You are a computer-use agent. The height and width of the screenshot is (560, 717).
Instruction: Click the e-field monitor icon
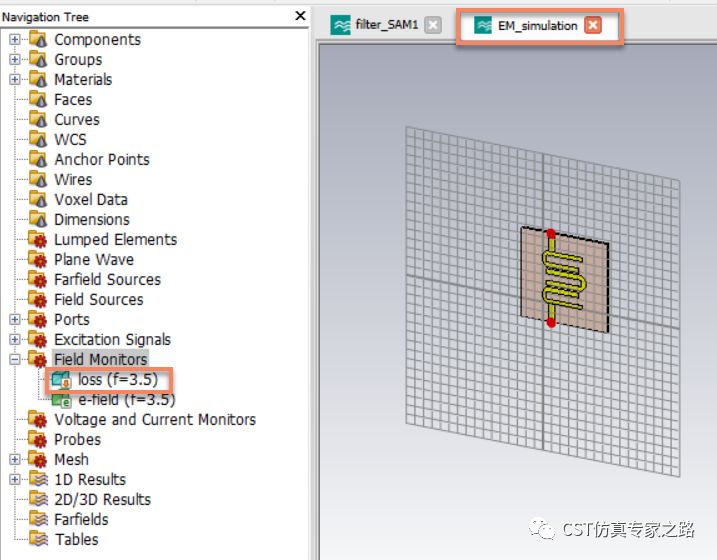(x=61, y=400)
